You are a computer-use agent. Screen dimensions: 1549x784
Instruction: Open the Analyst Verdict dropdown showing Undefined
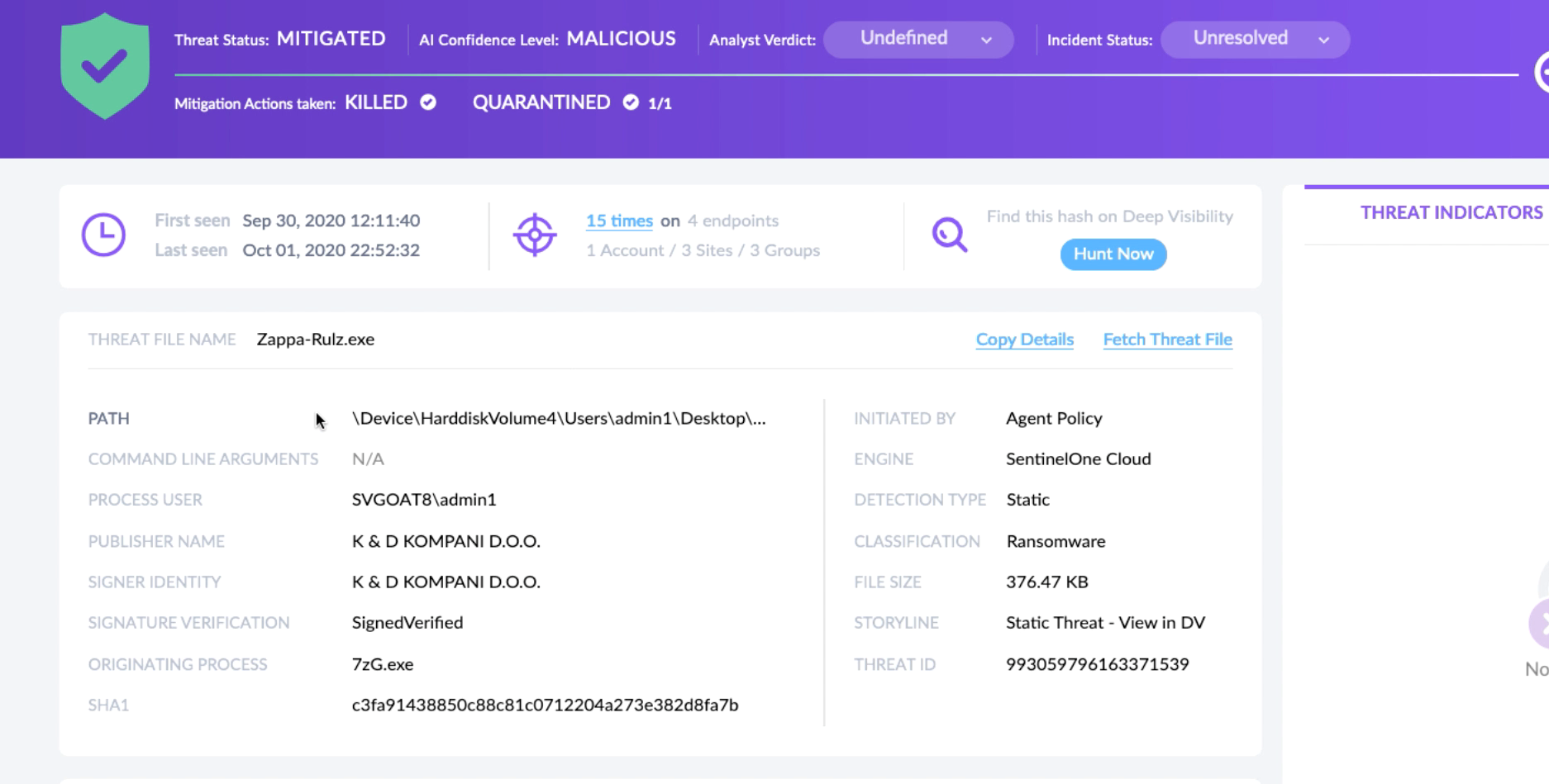coord(917,38)
